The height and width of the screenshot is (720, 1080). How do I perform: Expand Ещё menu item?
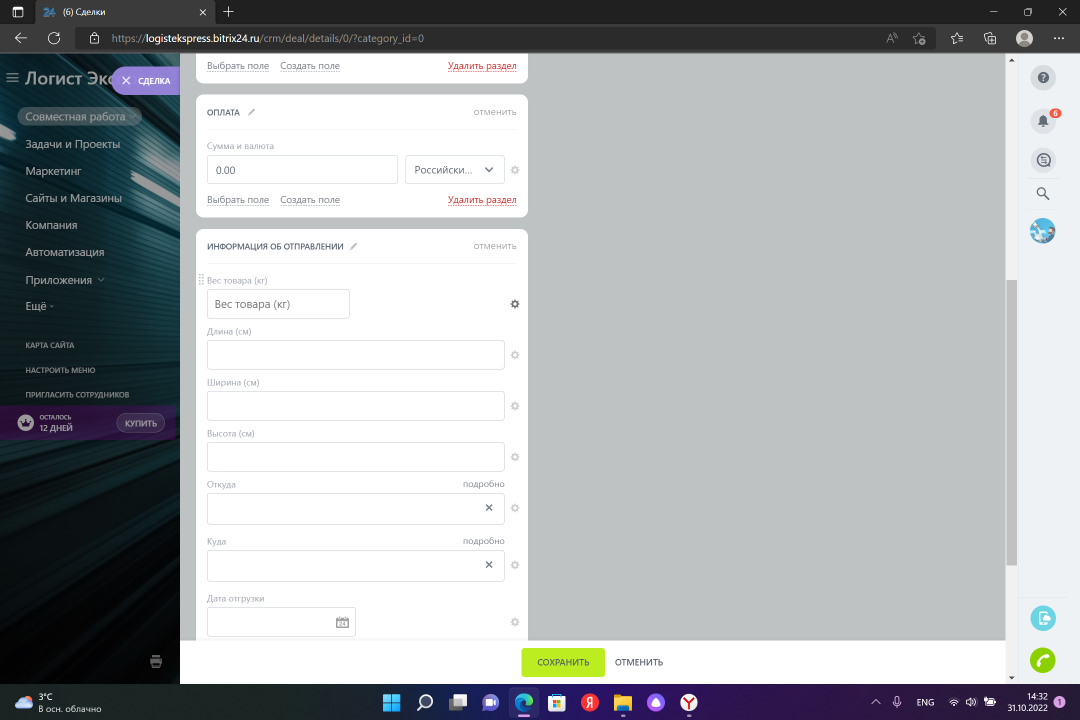pos(39,306)
